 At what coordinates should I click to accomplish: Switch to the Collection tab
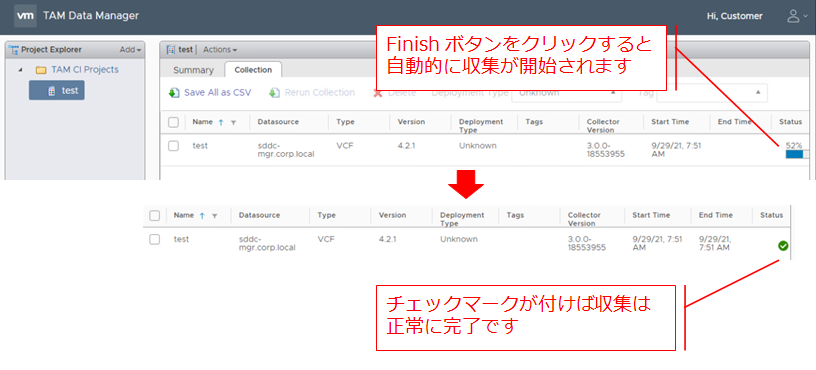253,70
